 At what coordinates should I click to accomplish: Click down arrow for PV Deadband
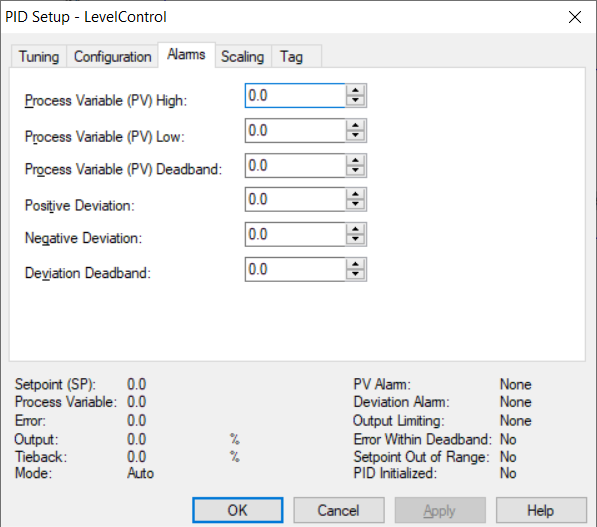point(356,171)
